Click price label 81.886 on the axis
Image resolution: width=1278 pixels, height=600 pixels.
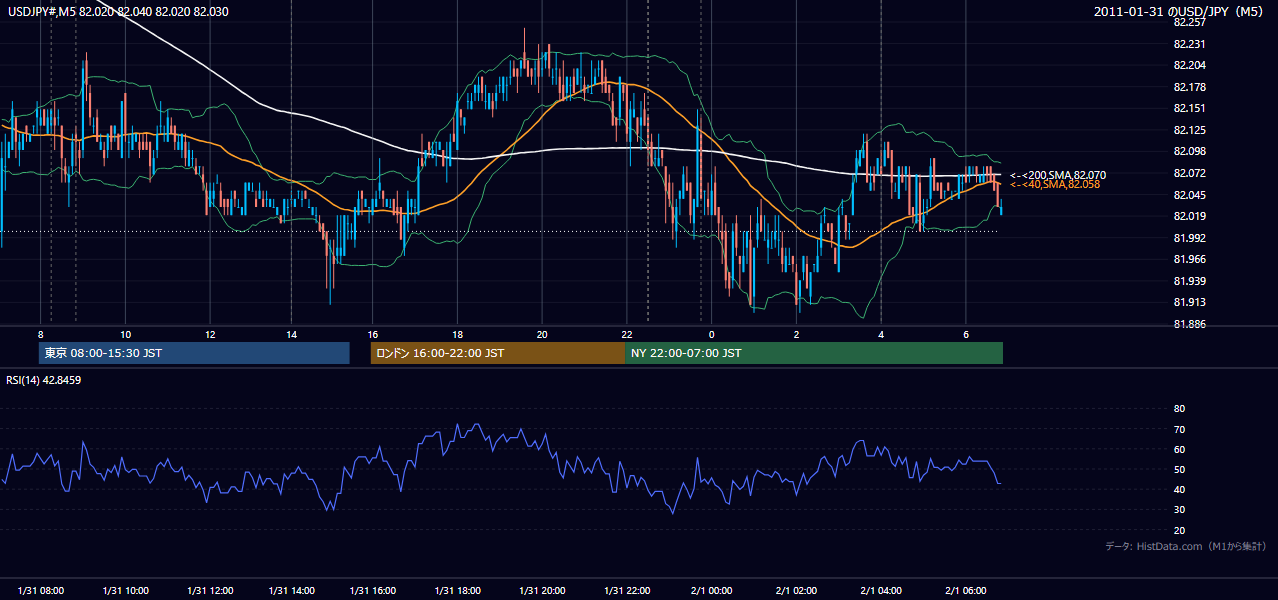(x=1188, y=324)
